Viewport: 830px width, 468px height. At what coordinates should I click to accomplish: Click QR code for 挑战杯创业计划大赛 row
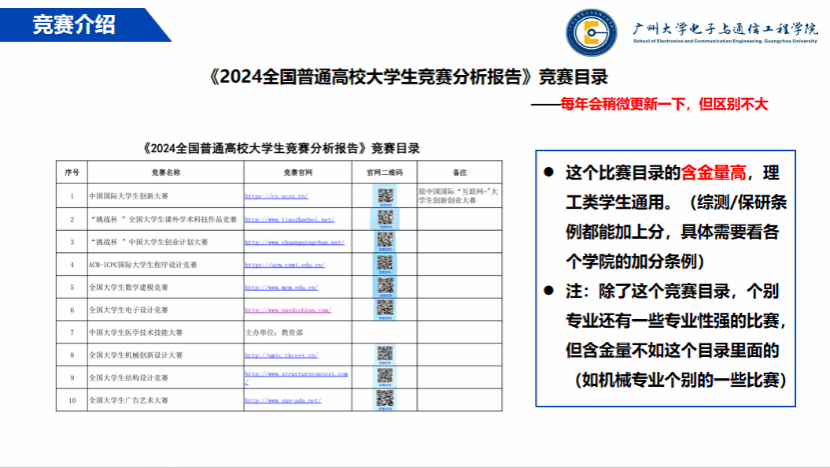pyautogui.click(x=385, y=242)
